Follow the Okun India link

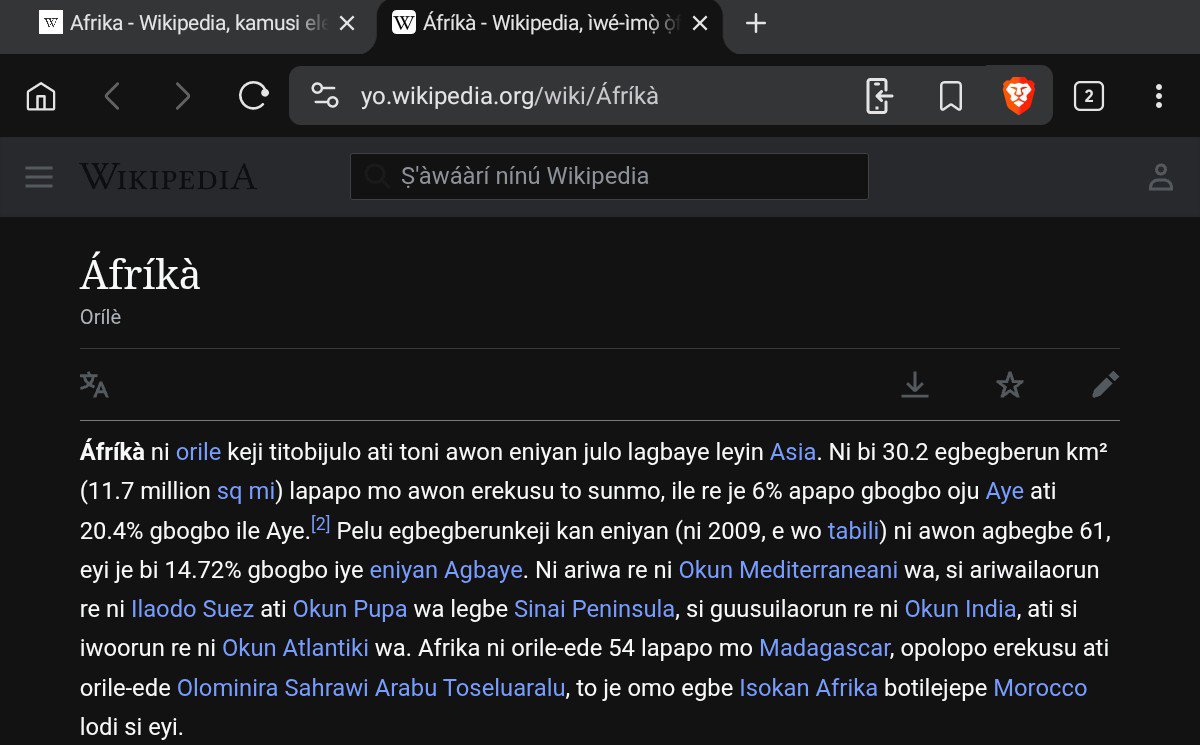960,609
